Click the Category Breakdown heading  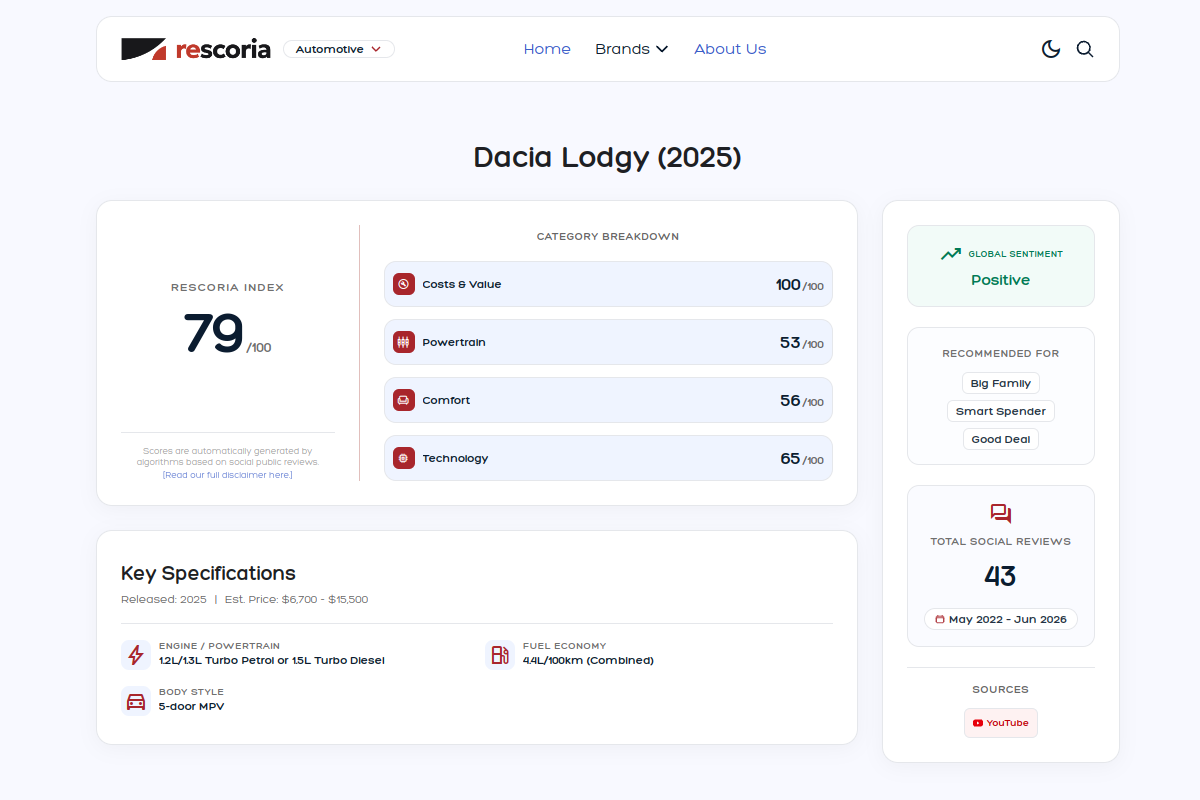click(608, 237)
